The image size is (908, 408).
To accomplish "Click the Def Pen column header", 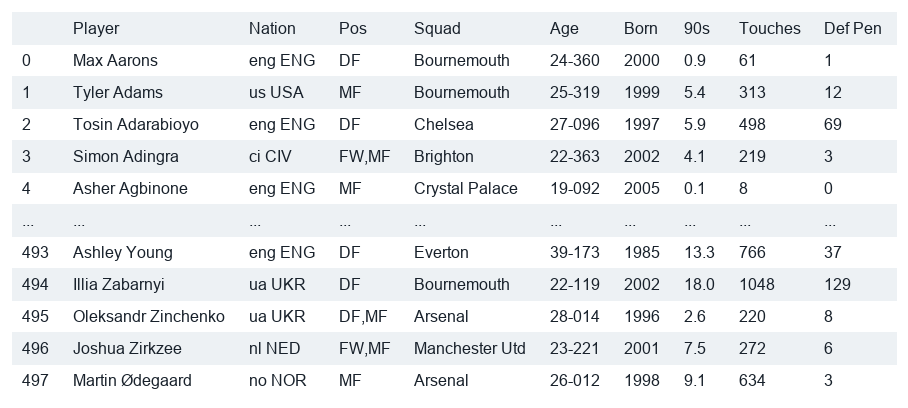I will pos(852,28).
